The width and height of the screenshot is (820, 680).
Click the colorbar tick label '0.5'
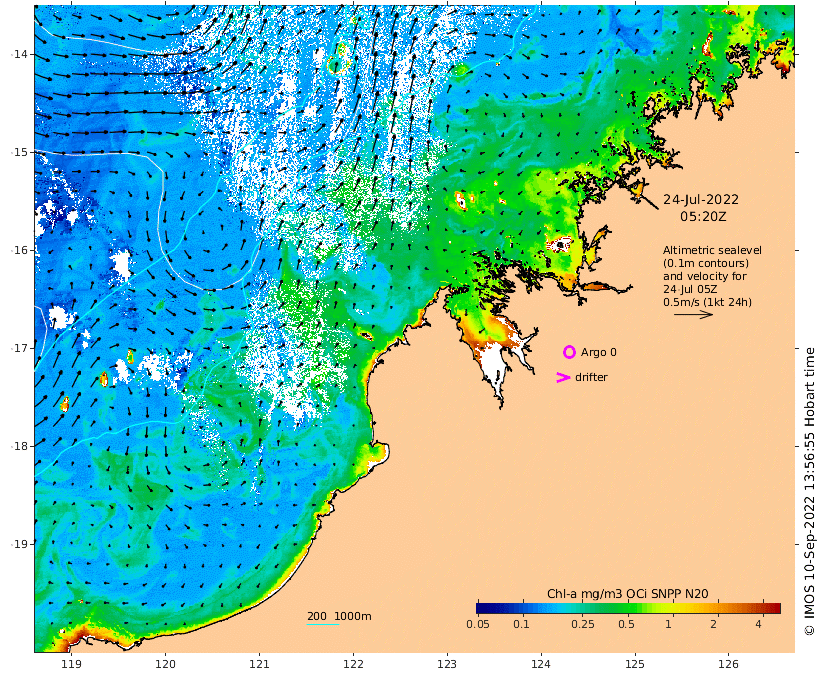coord(626,624)
